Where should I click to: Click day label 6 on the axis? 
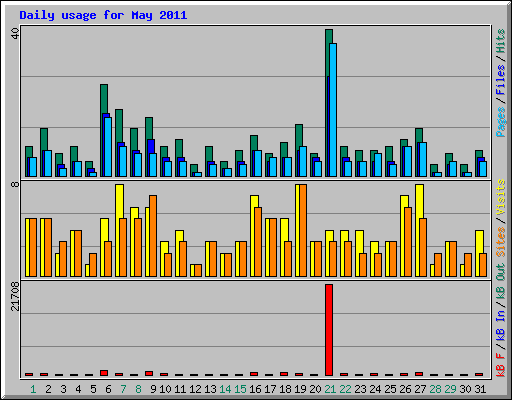point(108,389)
